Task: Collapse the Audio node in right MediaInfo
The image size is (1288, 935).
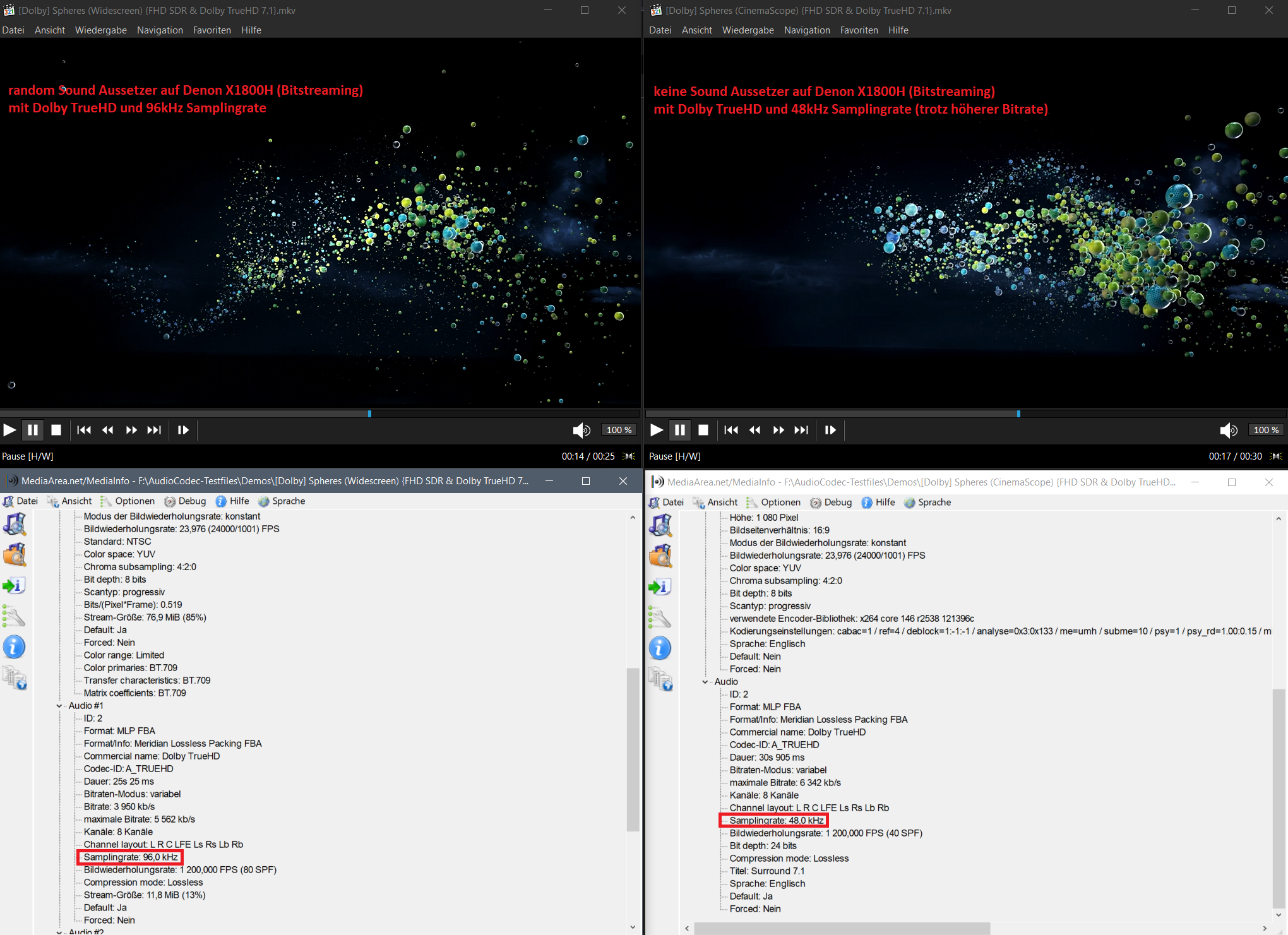Action: click(x=705, y=682)
